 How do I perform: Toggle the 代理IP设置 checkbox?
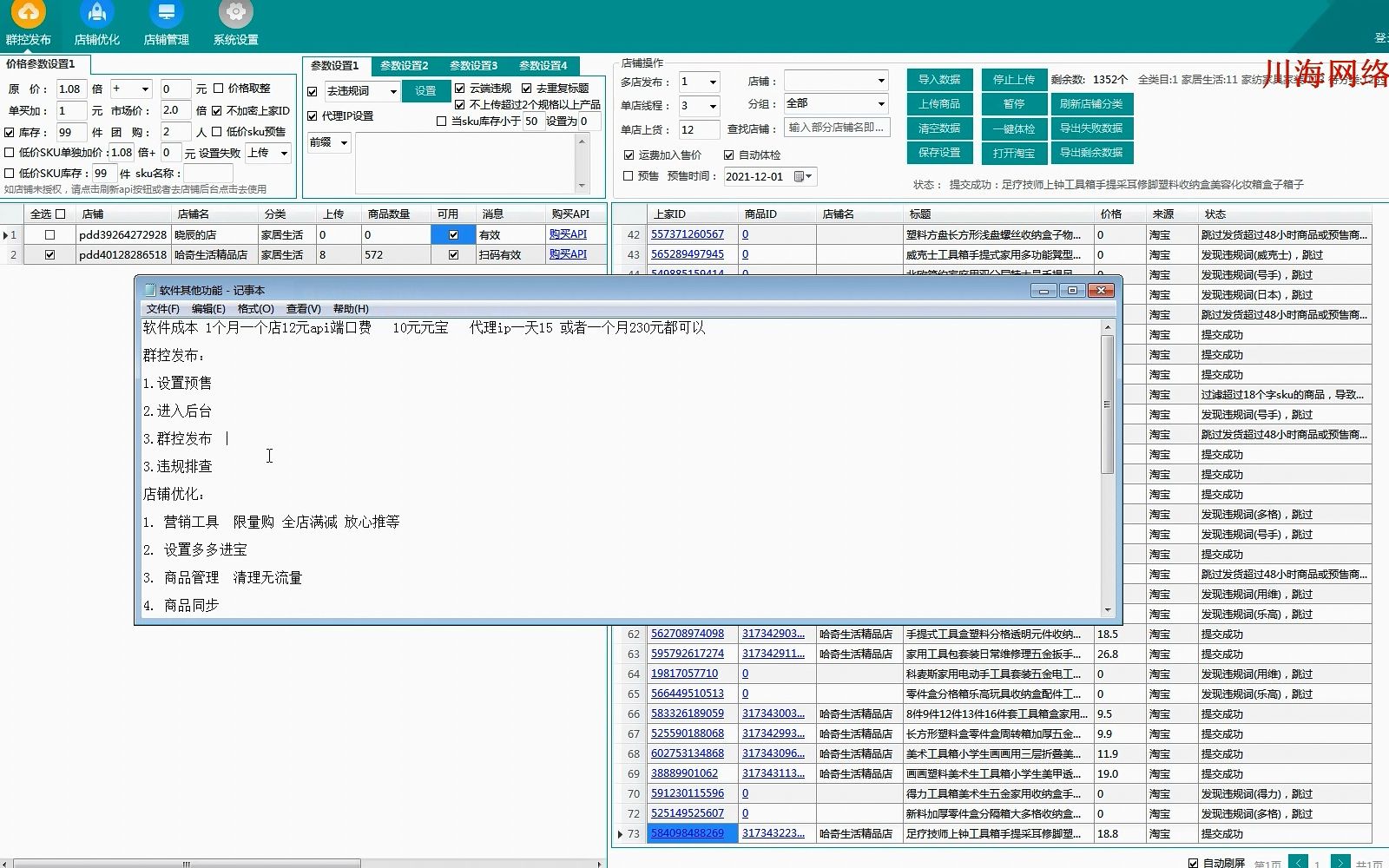(x=313, y=115)
